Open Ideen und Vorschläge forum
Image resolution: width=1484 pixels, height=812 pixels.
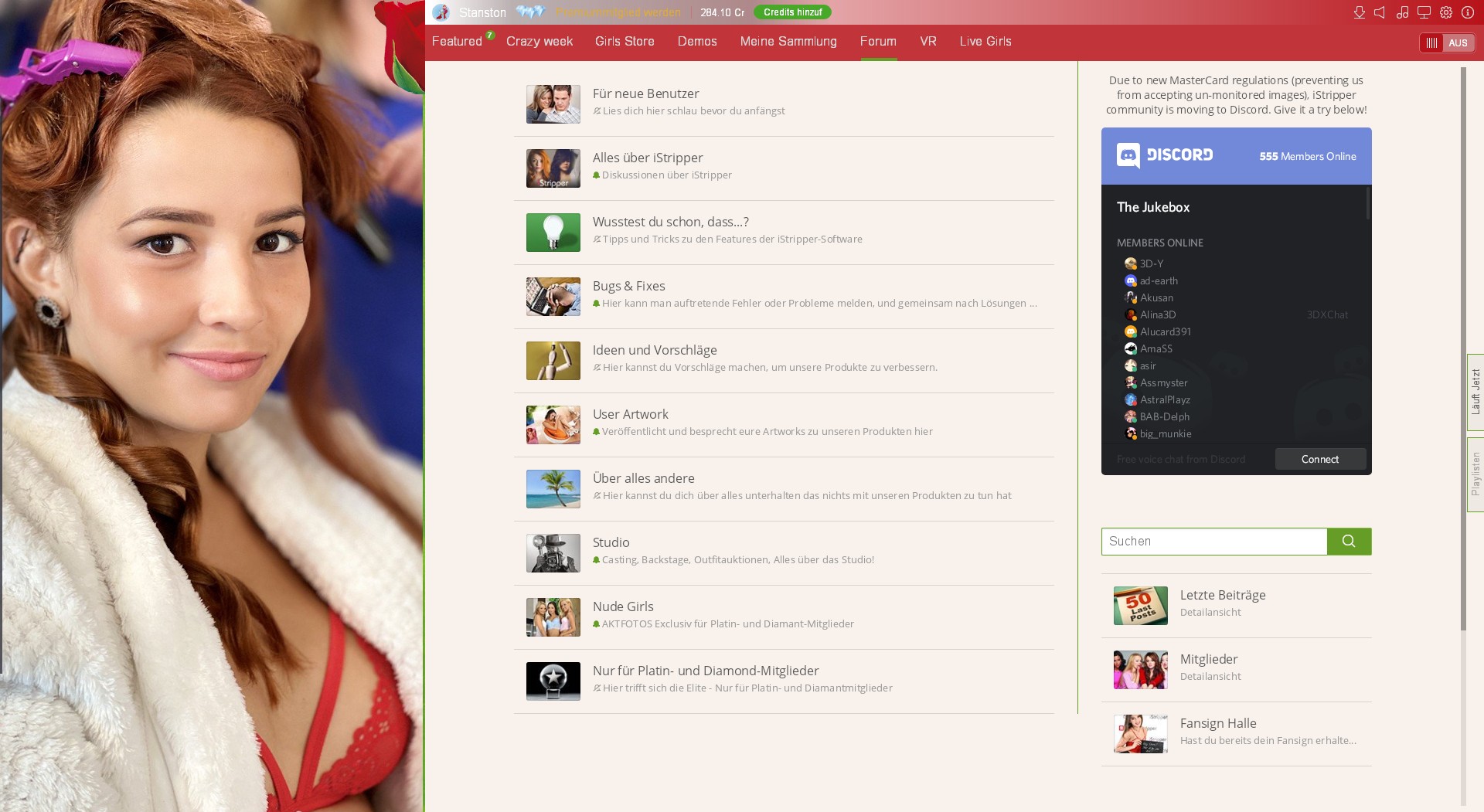coord(784,361)
